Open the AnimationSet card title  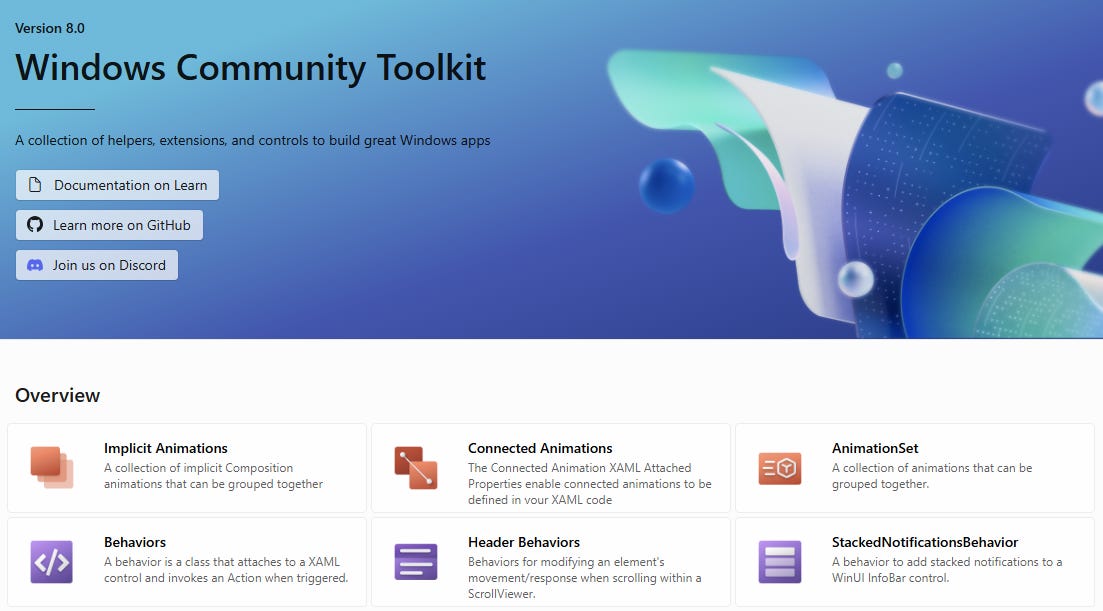coord(875,448)
